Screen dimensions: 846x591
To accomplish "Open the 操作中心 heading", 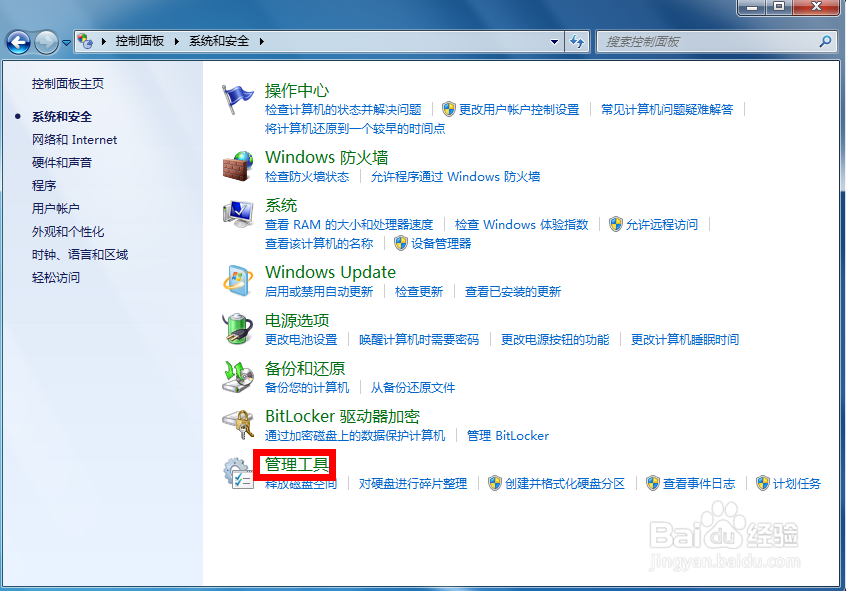I will pyautogui.click(x=297, y=90).
